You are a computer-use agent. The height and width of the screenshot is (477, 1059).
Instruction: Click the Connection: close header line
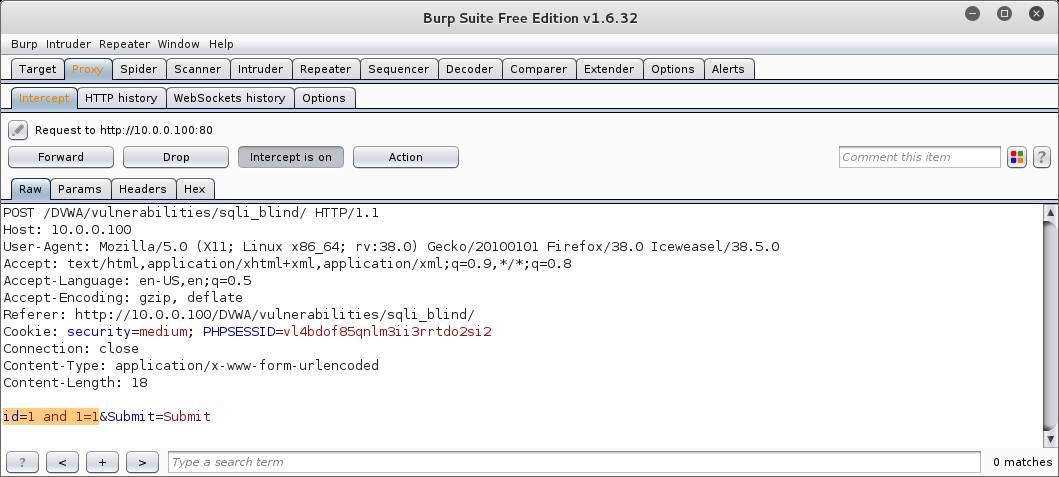tap(71, 349)
